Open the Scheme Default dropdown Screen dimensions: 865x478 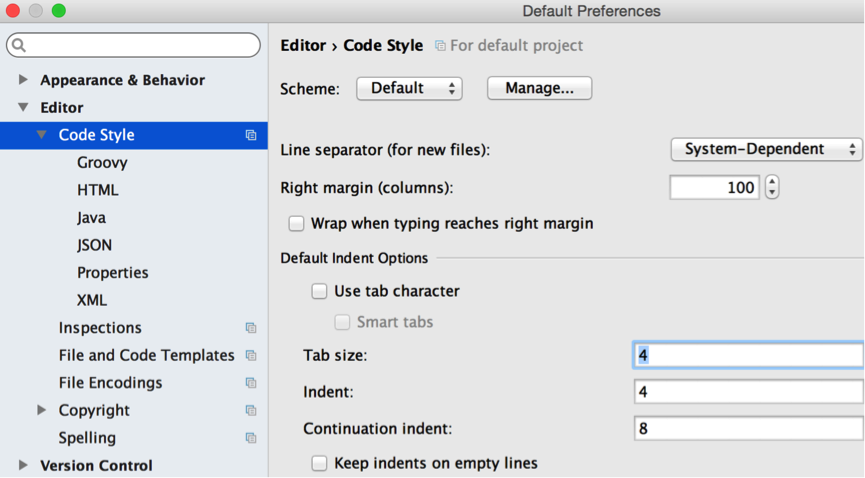[409, 88]
